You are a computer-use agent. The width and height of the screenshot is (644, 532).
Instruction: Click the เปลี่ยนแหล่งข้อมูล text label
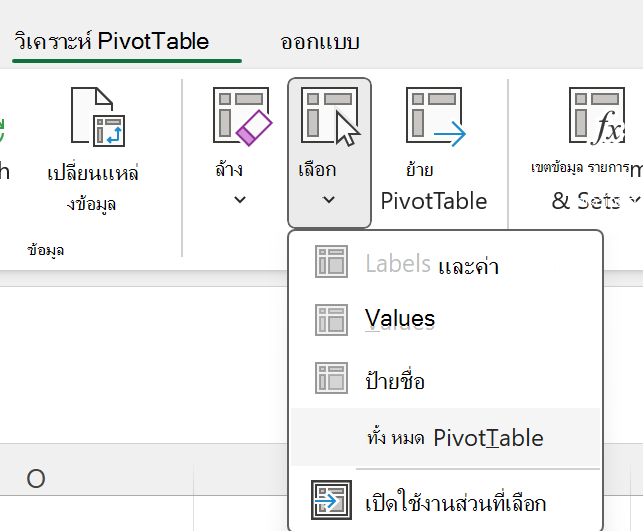[92, 188]
